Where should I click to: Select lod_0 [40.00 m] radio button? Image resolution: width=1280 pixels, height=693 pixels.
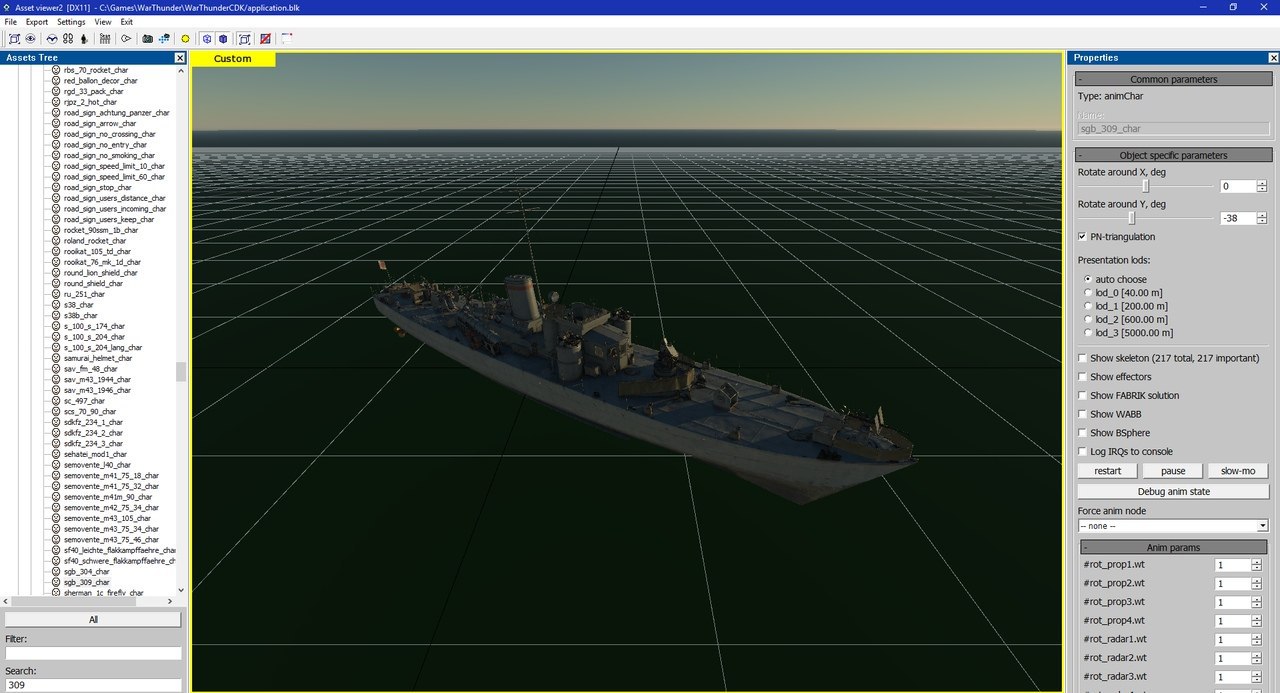click(x=1088, y=292)
